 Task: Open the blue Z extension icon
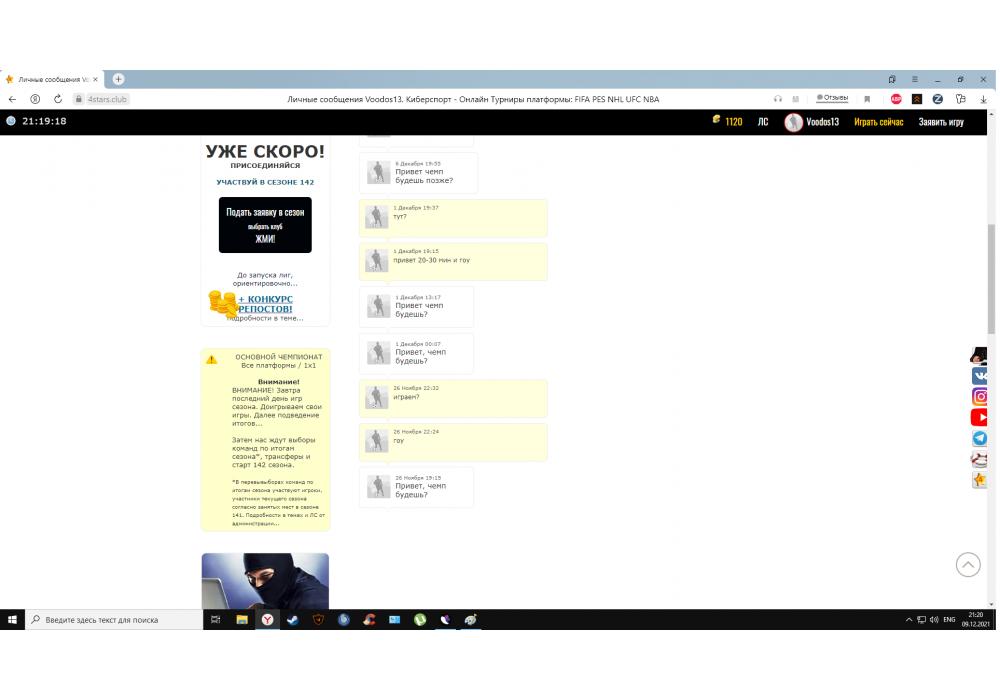click(x=938, y=99)
